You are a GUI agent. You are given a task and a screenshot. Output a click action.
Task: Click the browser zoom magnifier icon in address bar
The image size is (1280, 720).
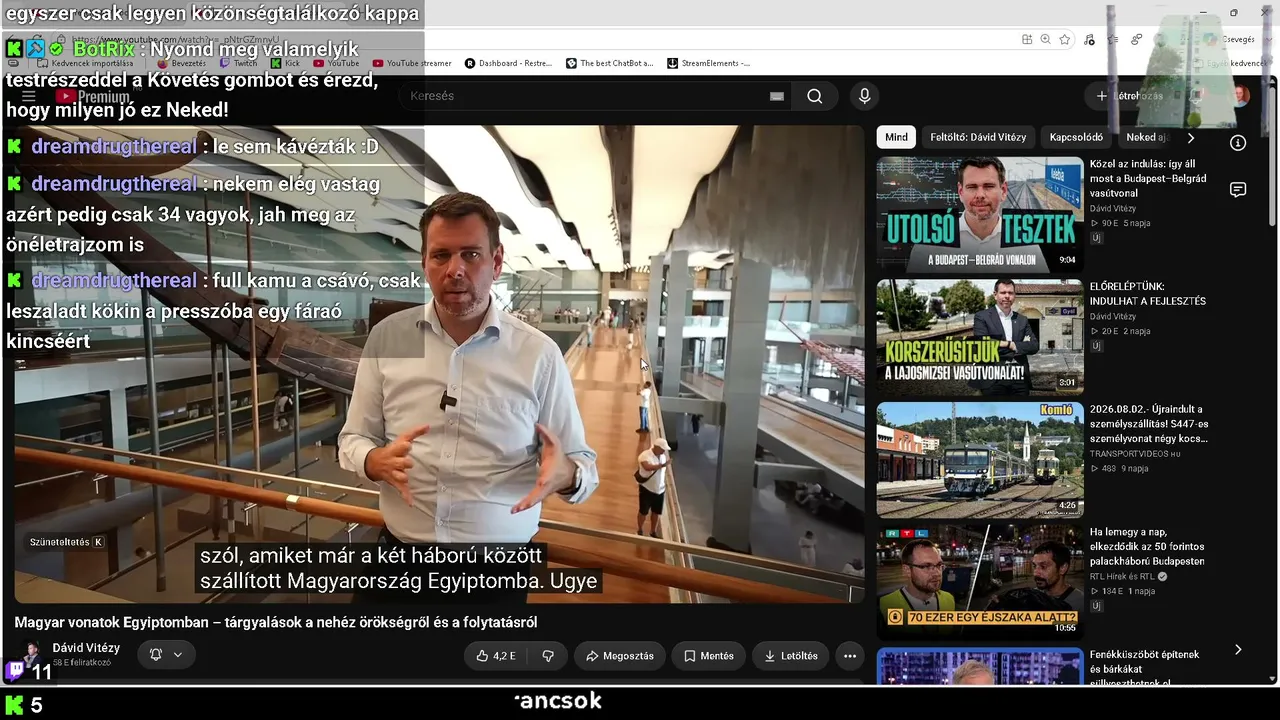(1045, 39)
